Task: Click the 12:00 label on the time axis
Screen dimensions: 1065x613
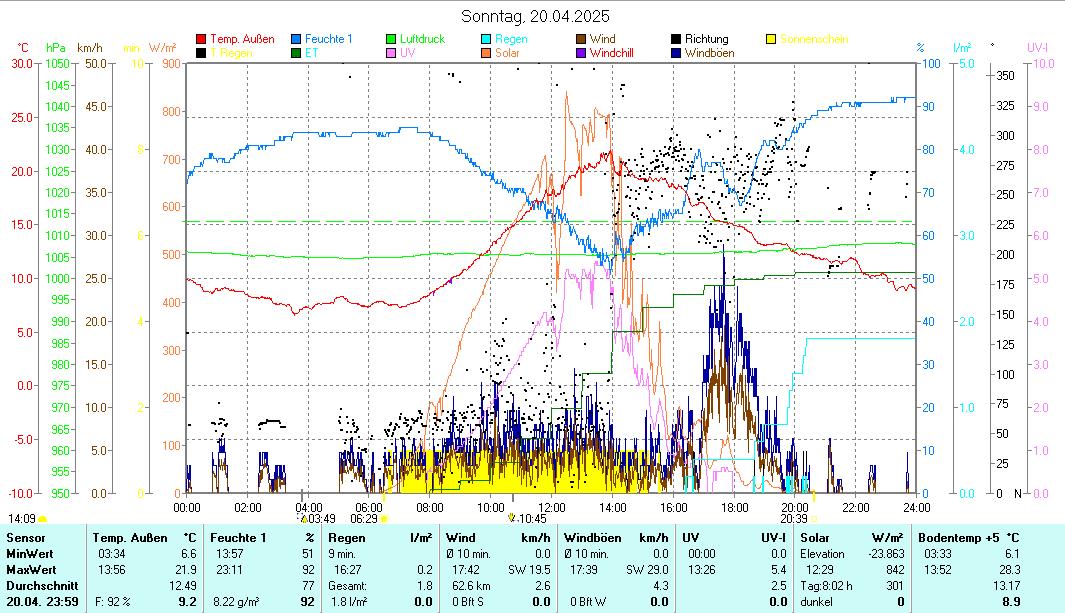Action: [x=551, y=507]
